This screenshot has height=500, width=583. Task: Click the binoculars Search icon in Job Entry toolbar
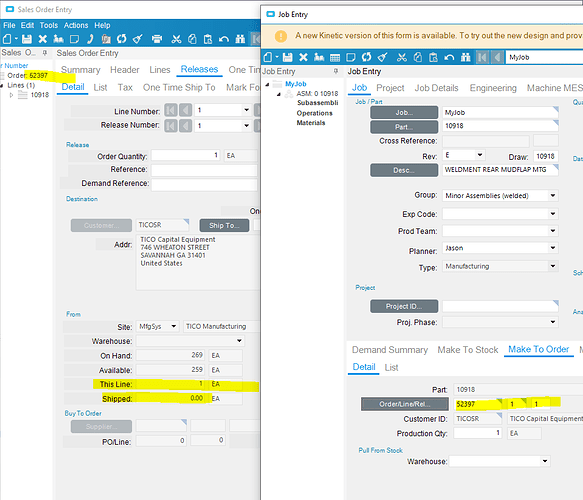coord(466,57)
